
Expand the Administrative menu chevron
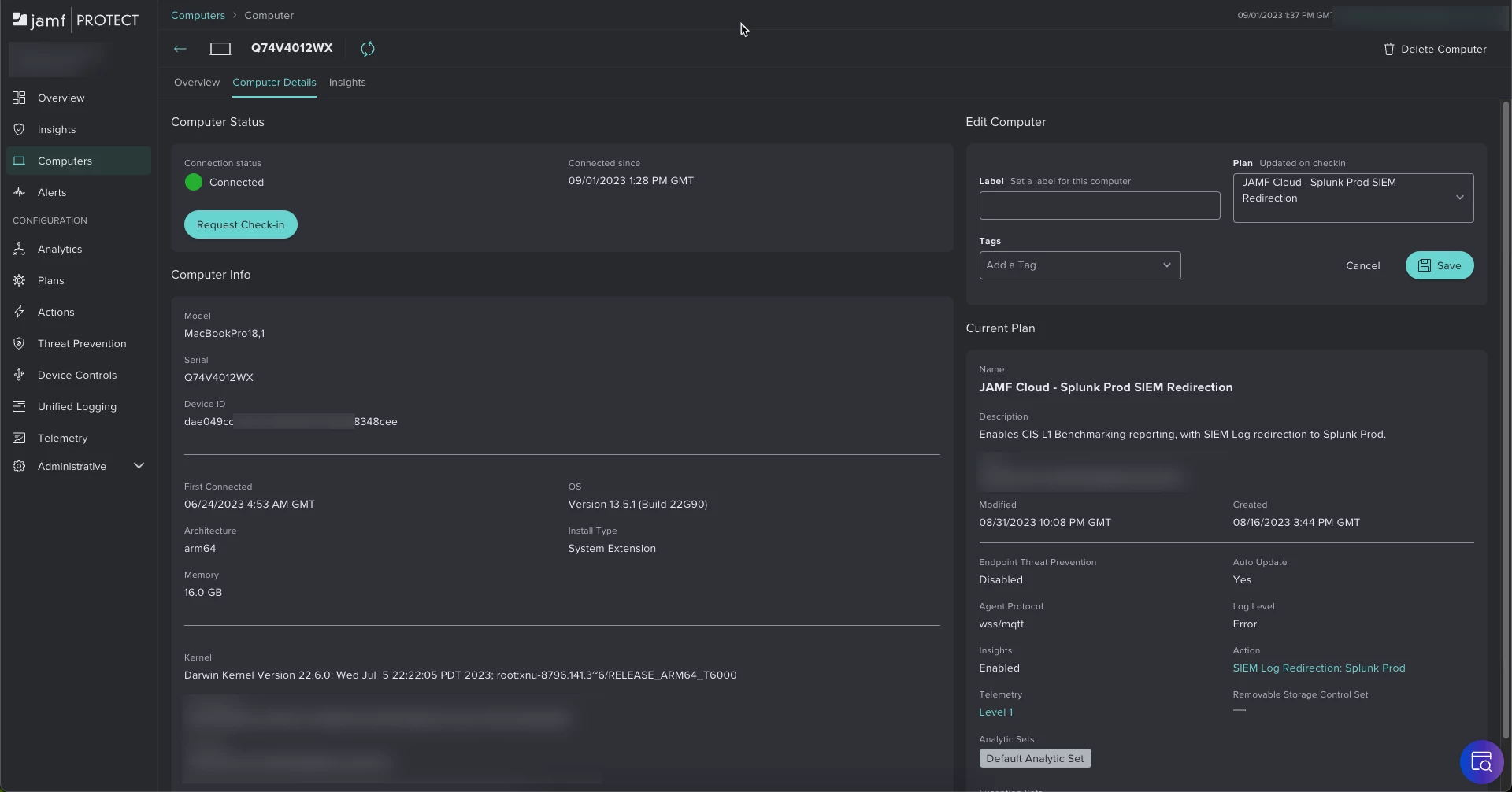pyautogui.click(x=139, y=466)
